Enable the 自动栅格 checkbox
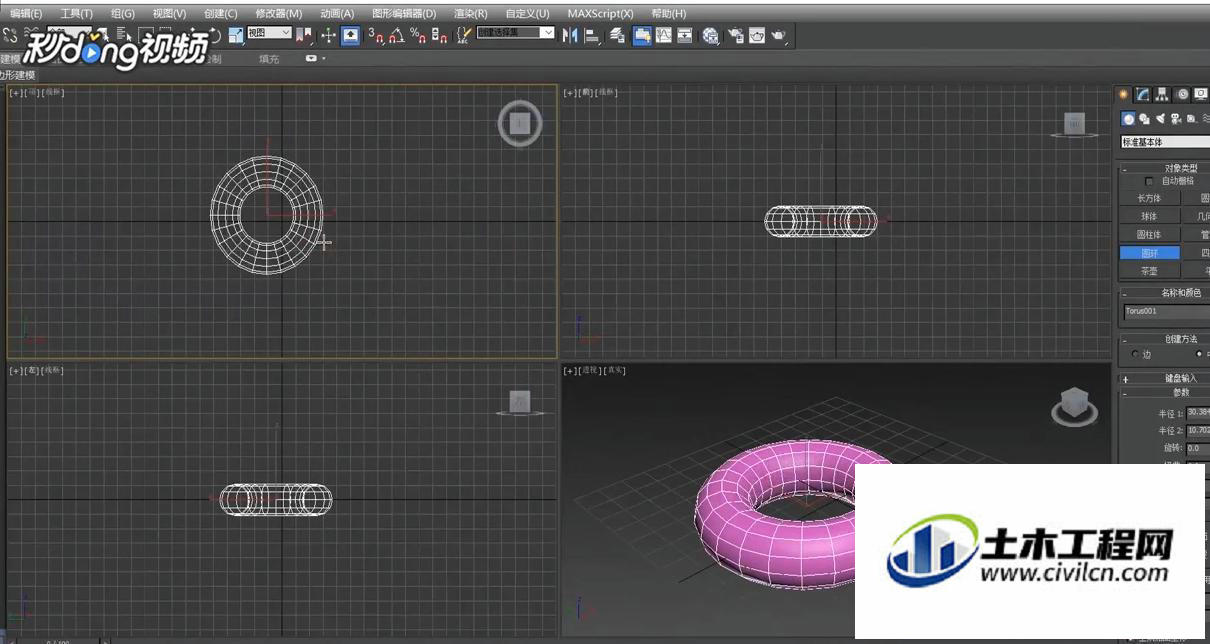Screen dimensions: 1210x644 [x=1149, y=181]
